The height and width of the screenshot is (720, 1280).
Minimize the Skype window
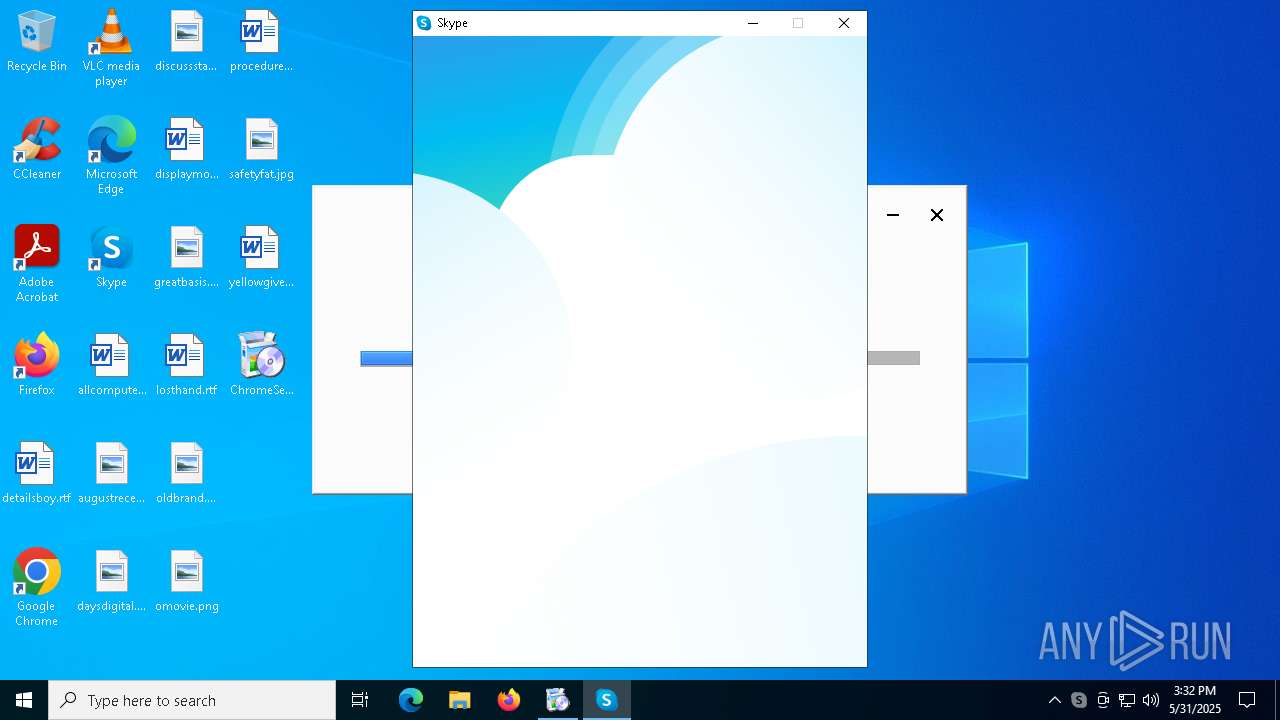click(753, 23)
